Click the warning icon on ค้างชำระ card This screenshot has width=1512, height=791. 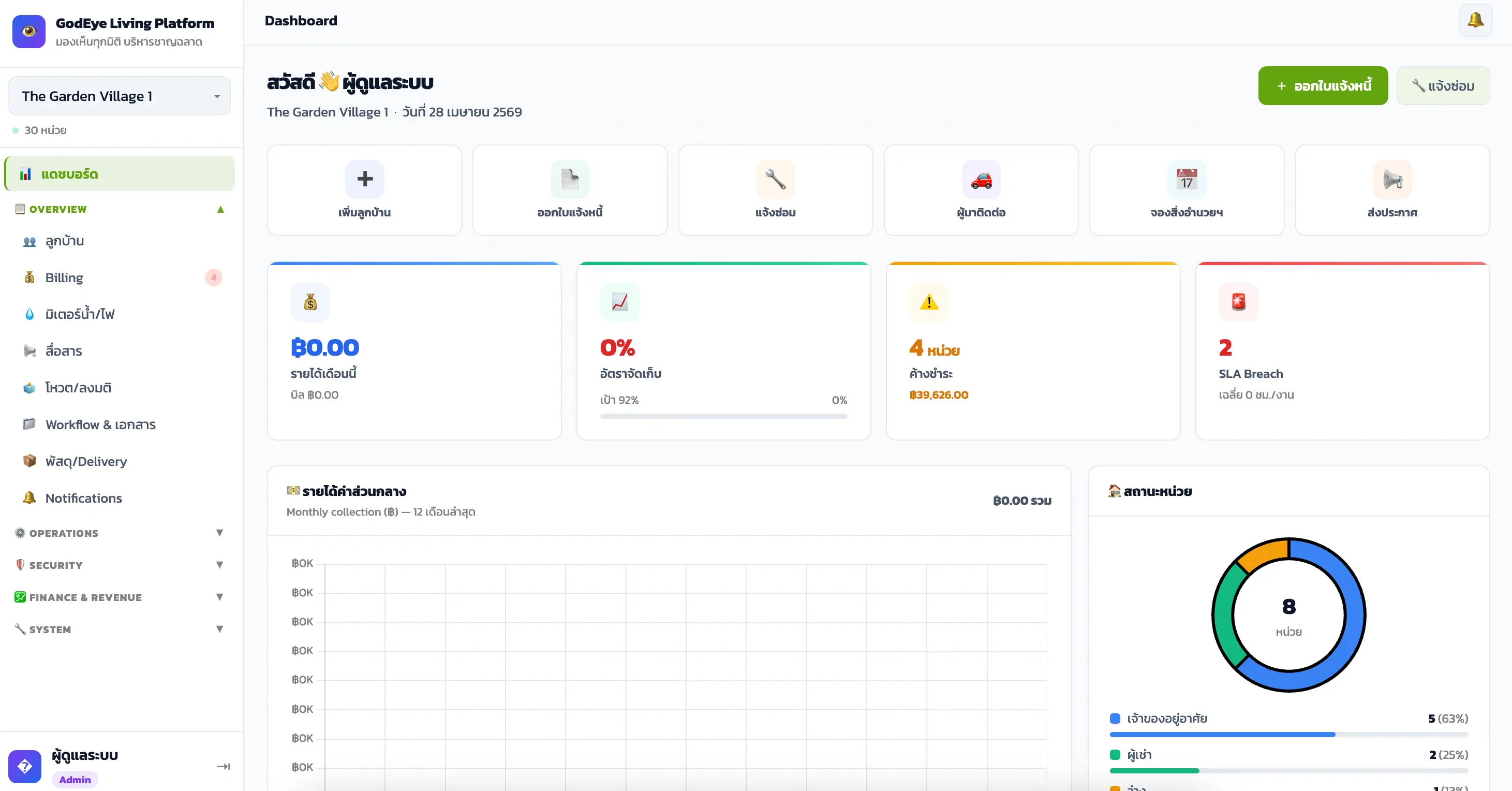929,302
